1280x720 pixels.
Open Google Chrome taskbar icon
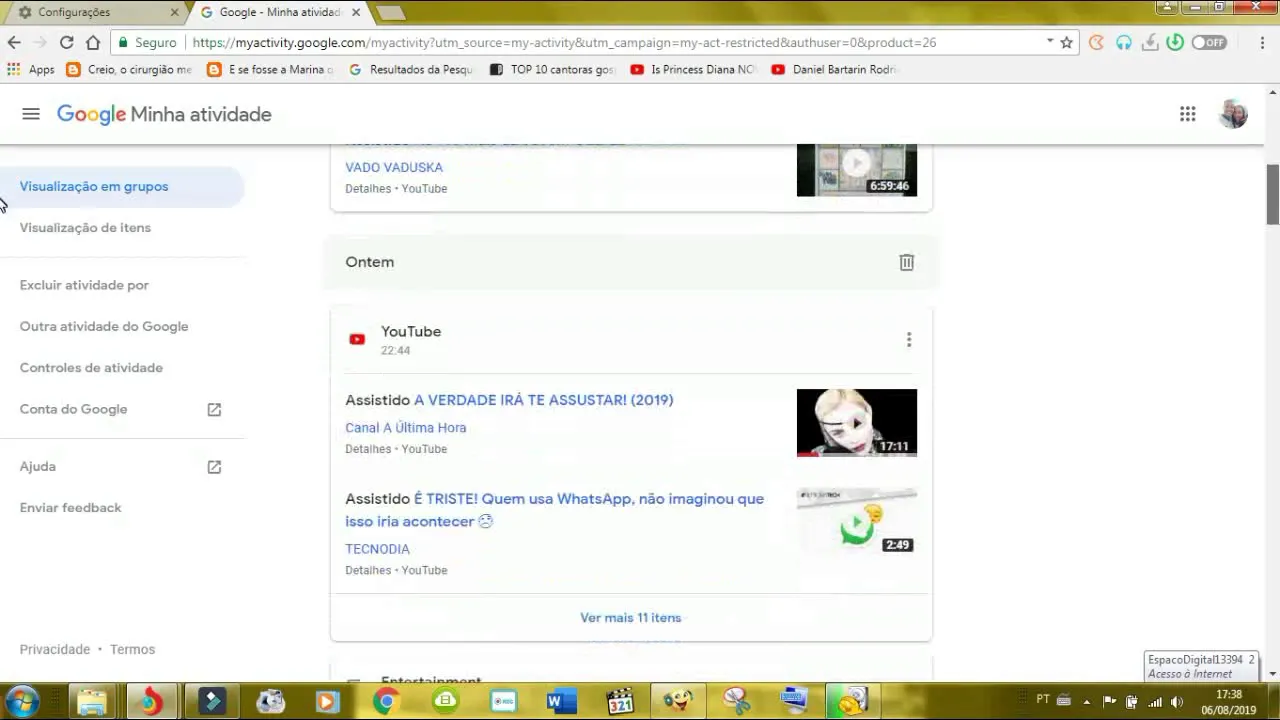(386, 701)
